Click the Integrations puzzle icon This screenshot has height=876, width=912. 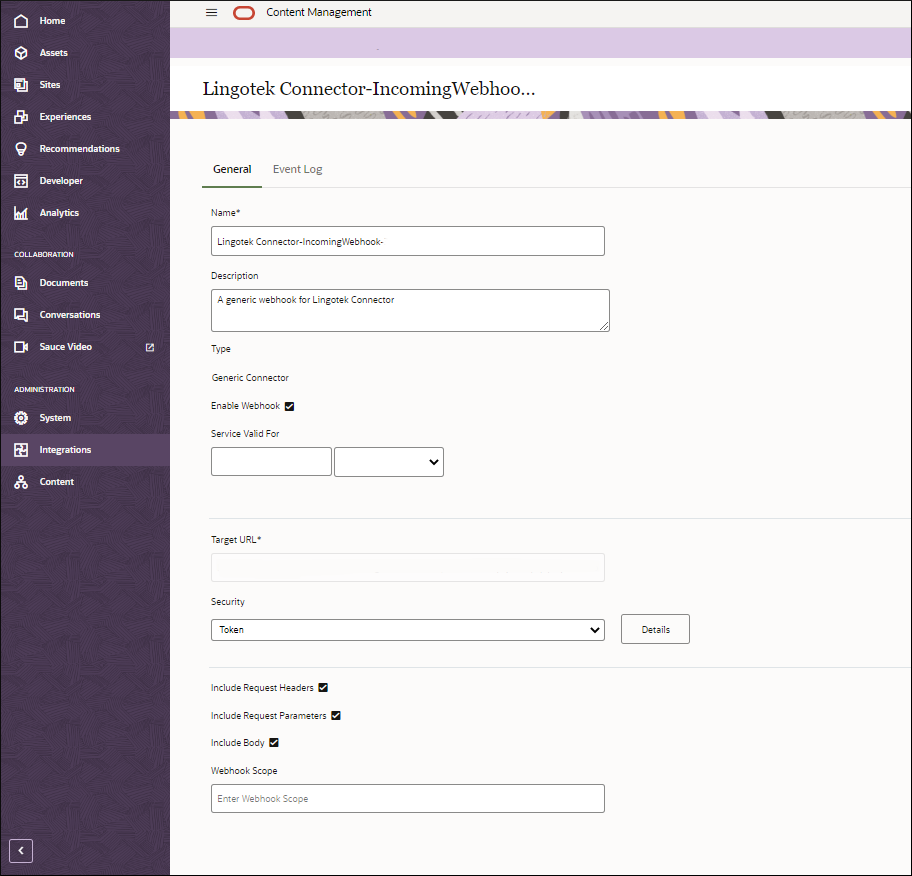coord(21,450)
